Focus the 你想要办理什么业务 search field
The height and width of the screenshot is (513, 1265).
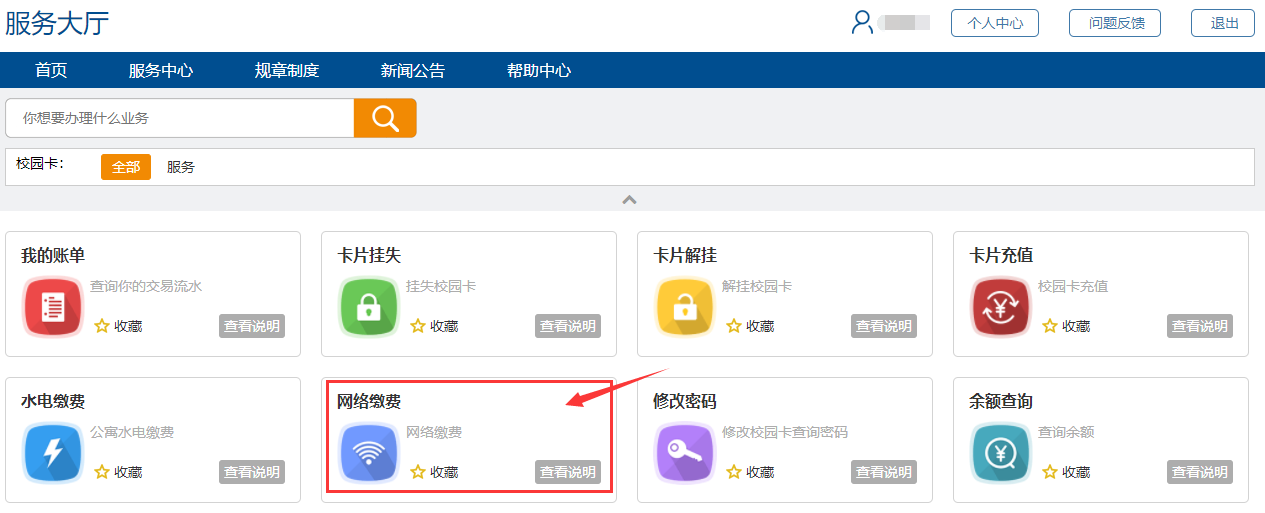point(180,118)
